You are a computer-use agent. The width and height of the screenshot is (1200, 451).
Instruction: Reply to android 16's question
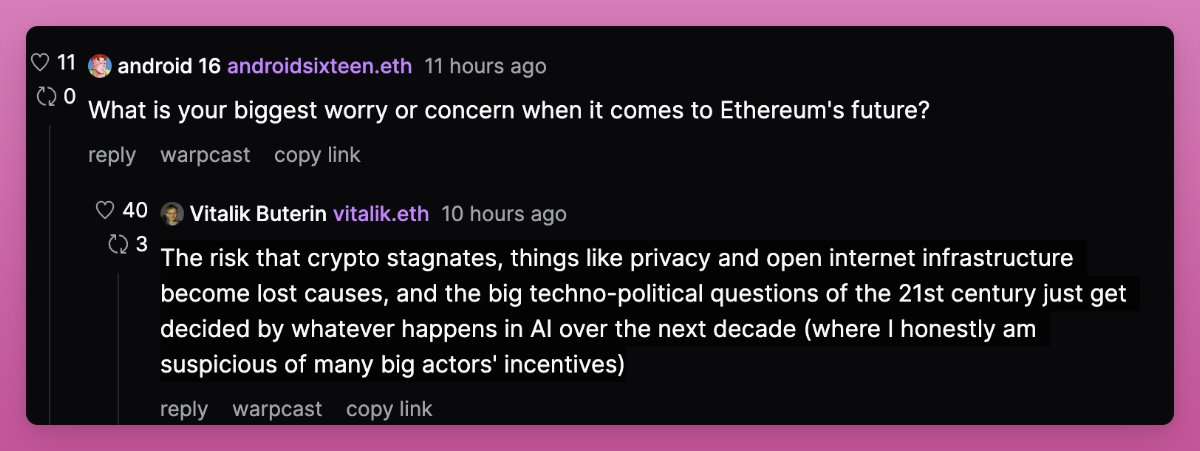click(112, 155)
